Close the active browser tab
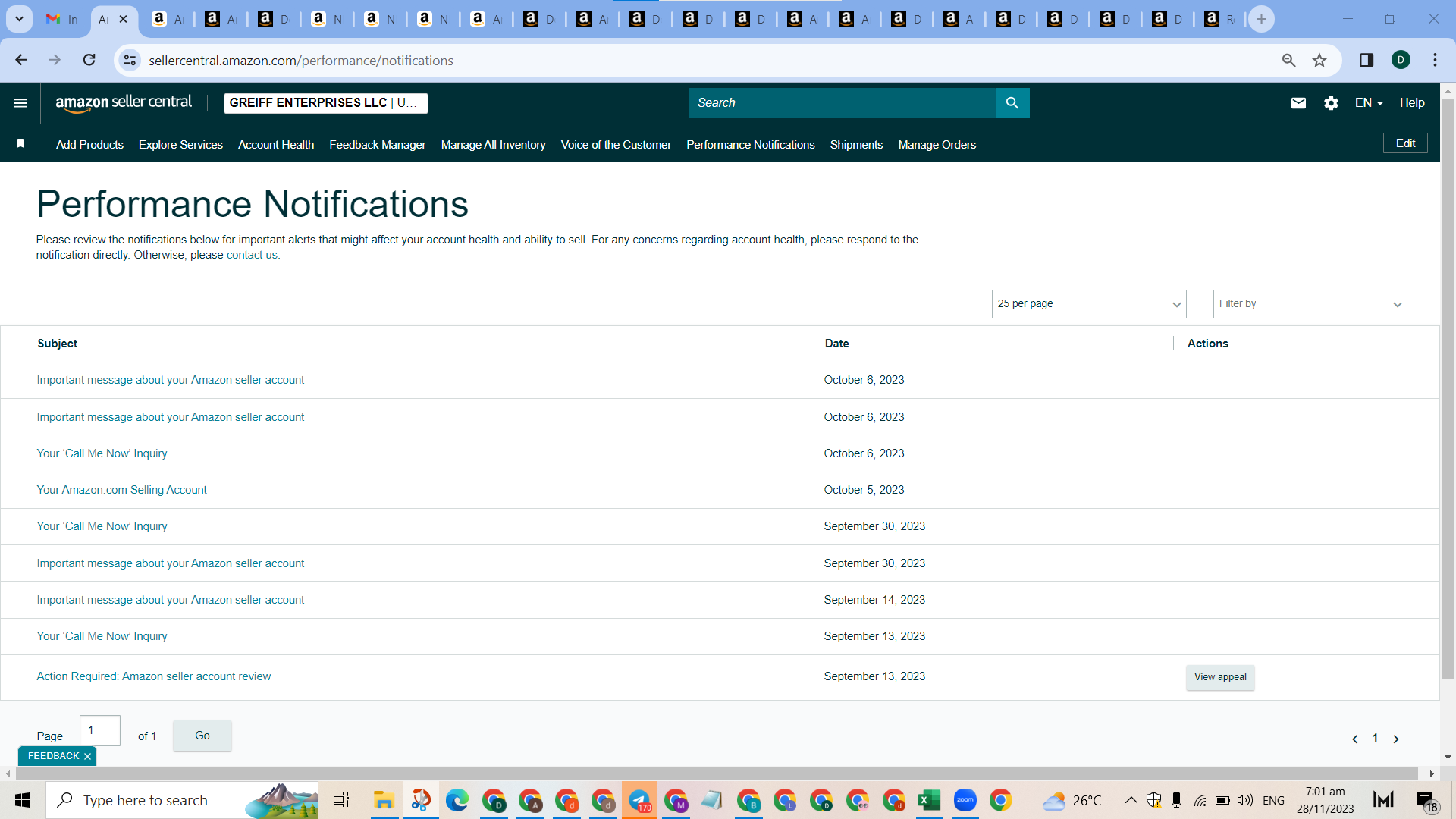 tap(124, 19)
